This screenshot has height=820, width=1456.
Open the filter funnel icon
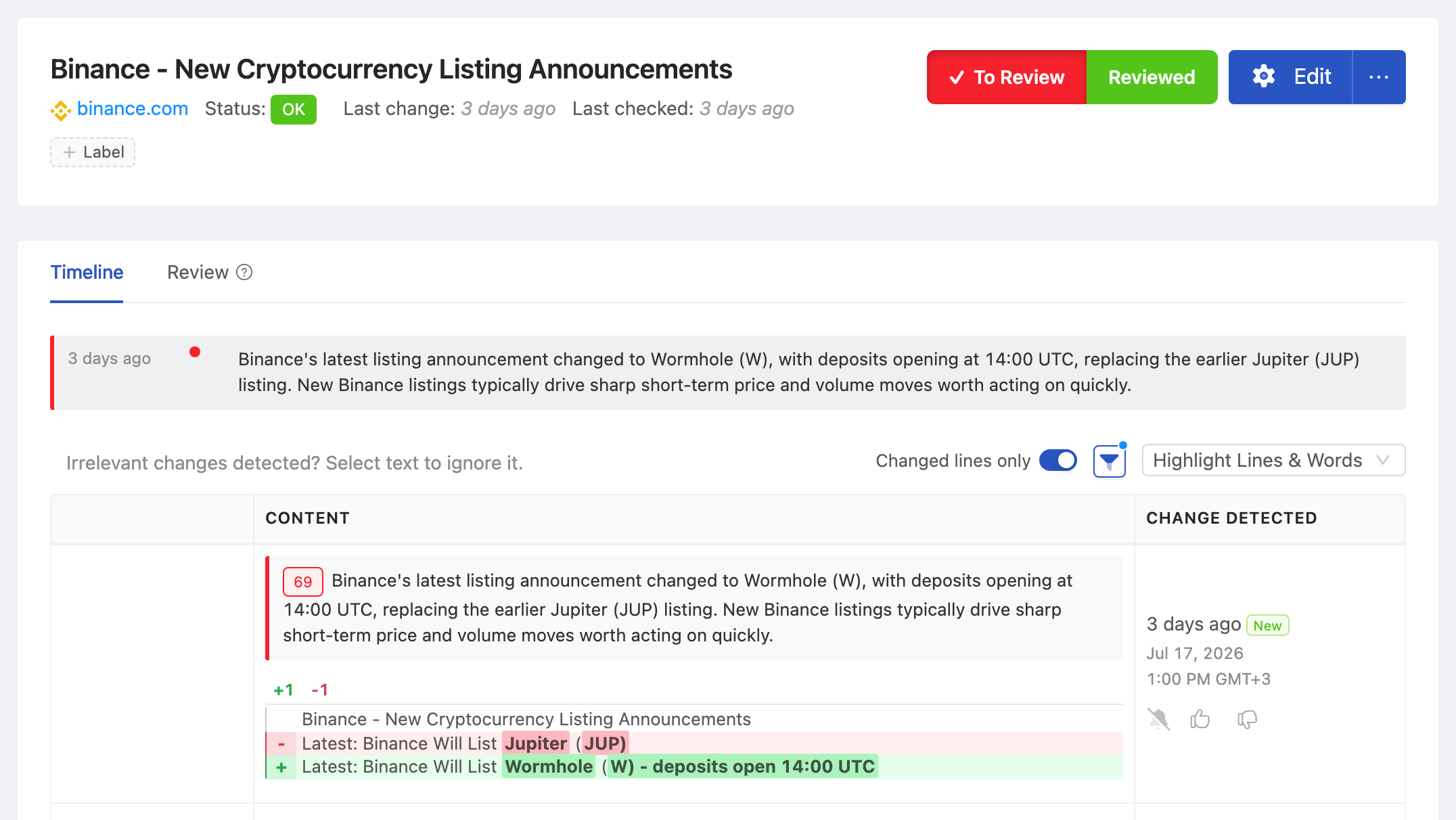pos(1110,461)
